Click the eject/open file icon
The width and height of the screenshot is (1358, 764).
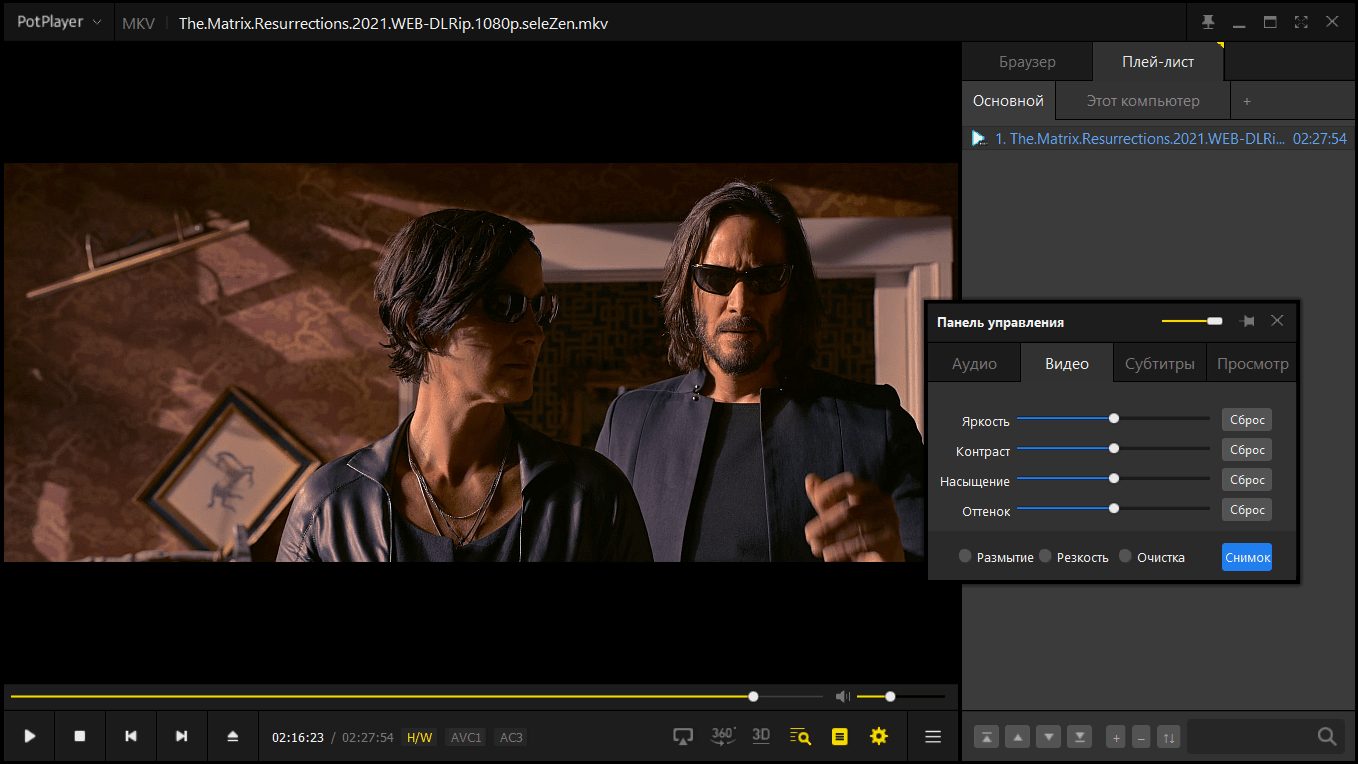tap(233, 737)
